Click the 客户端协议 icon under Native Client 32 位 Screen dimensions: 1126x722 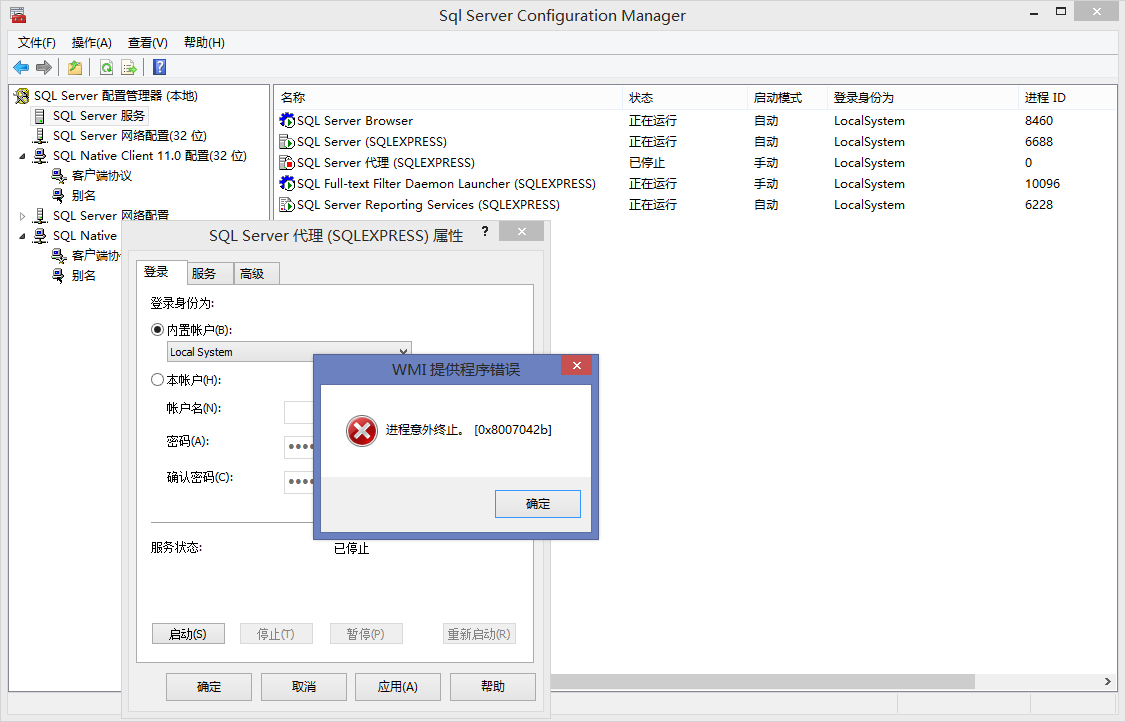[x=59, y=176]
